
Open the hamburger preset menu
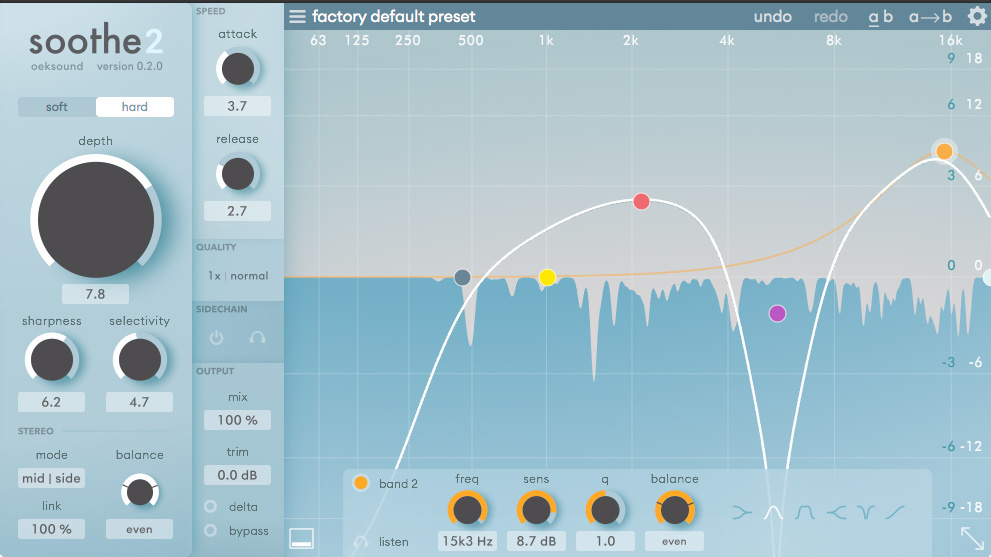coord(297,16)
